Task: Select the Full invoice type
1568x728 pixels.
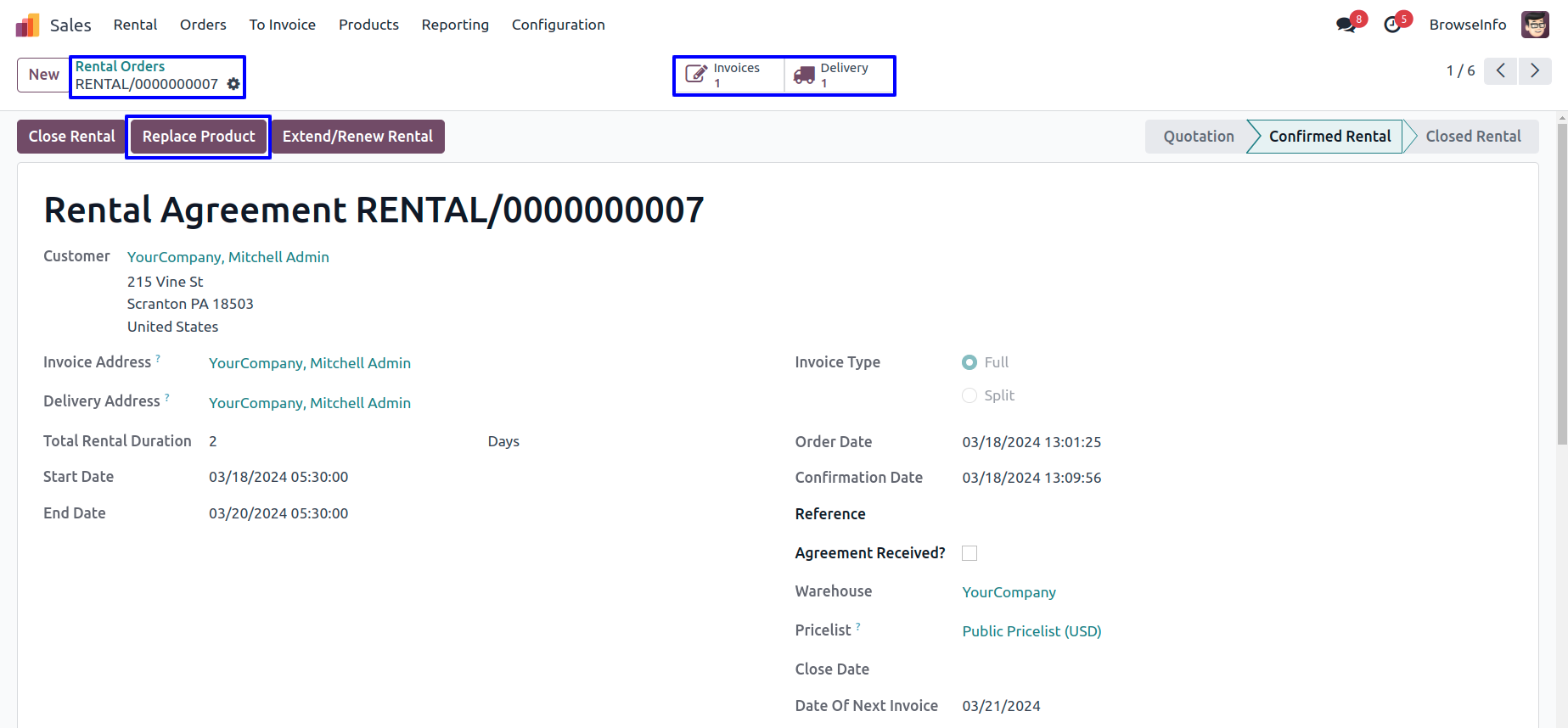Action: [969, 362]
